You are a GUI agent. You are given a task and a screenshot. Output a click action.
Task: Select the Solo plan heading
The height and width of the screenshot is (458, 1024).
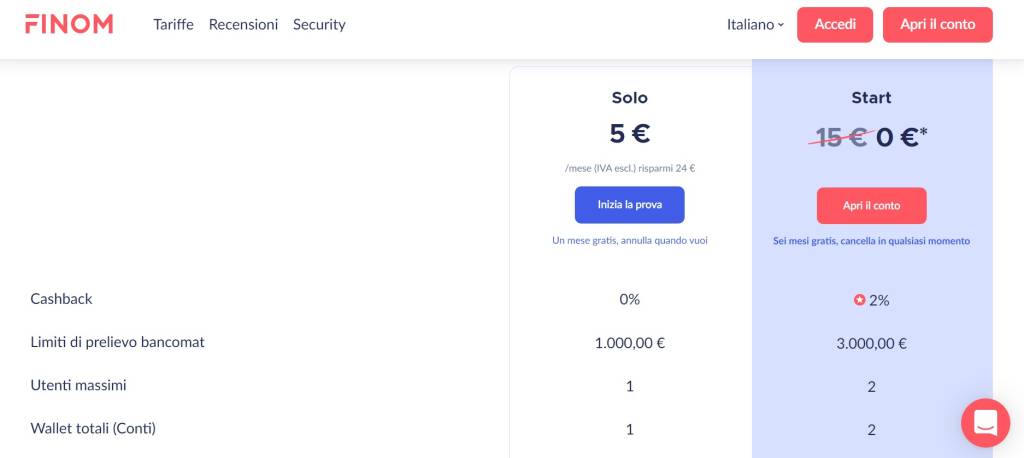coord(630,97)
